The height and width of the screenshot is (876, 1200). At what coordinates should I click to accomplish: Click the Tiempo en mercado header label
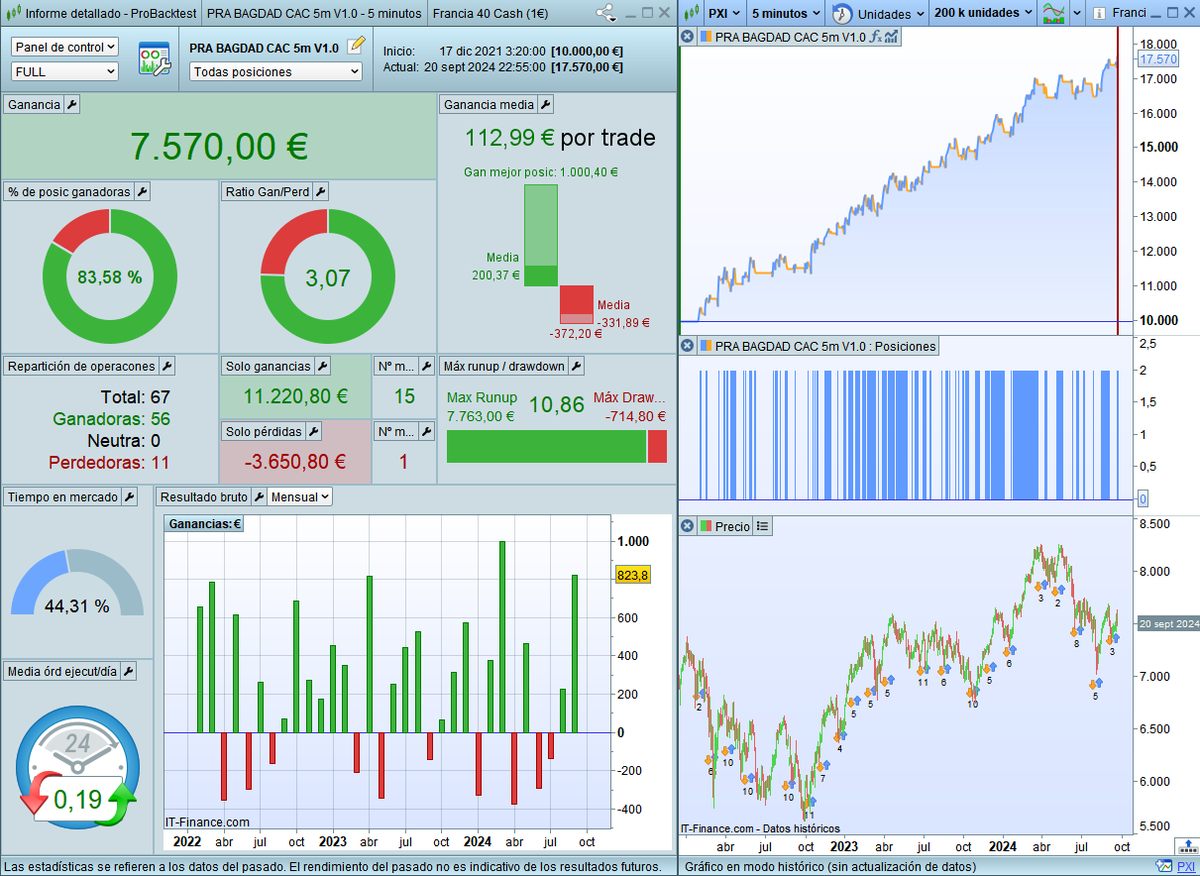point(63,497)
